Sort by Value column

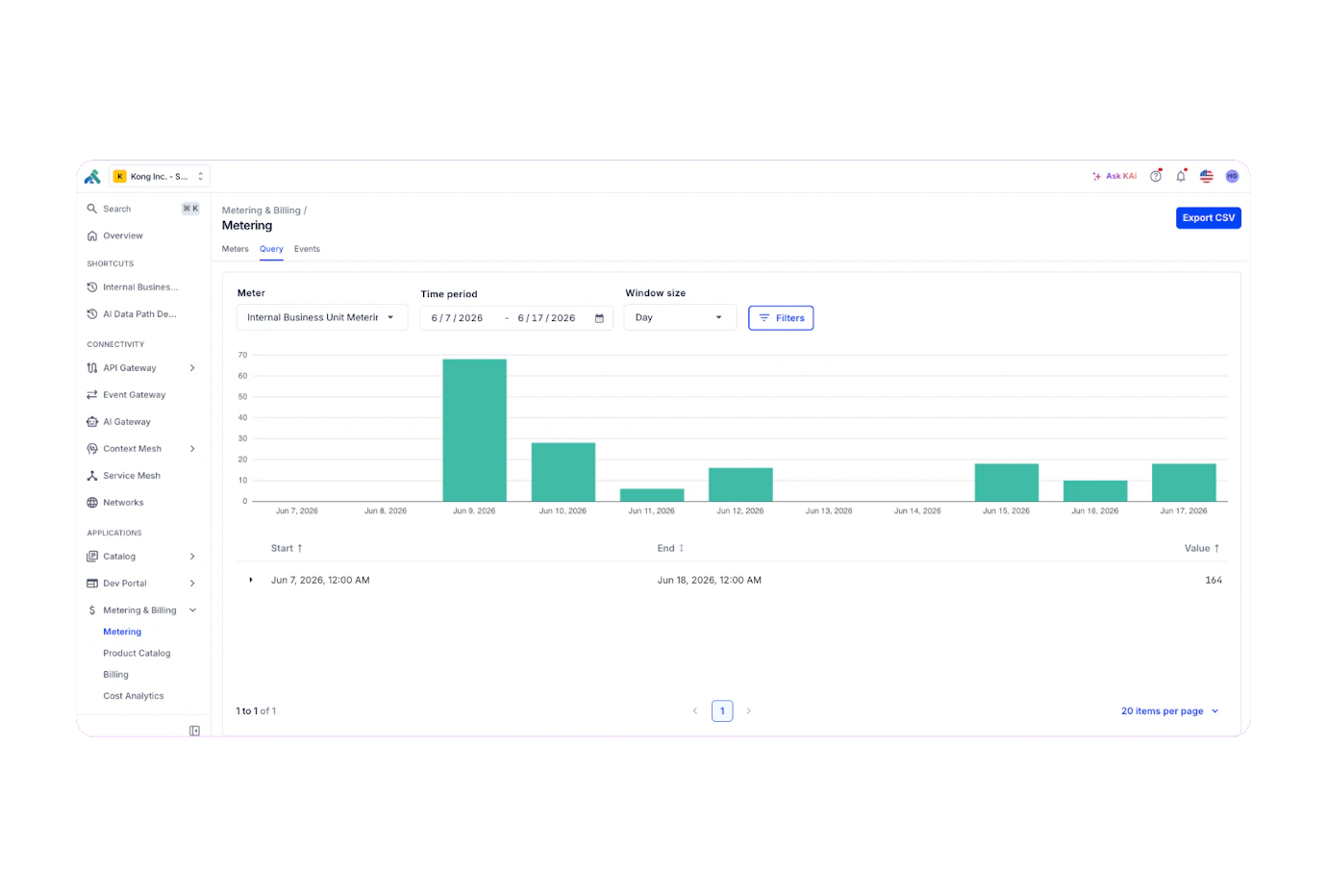pyautogui.click(x=1202, y=548)
